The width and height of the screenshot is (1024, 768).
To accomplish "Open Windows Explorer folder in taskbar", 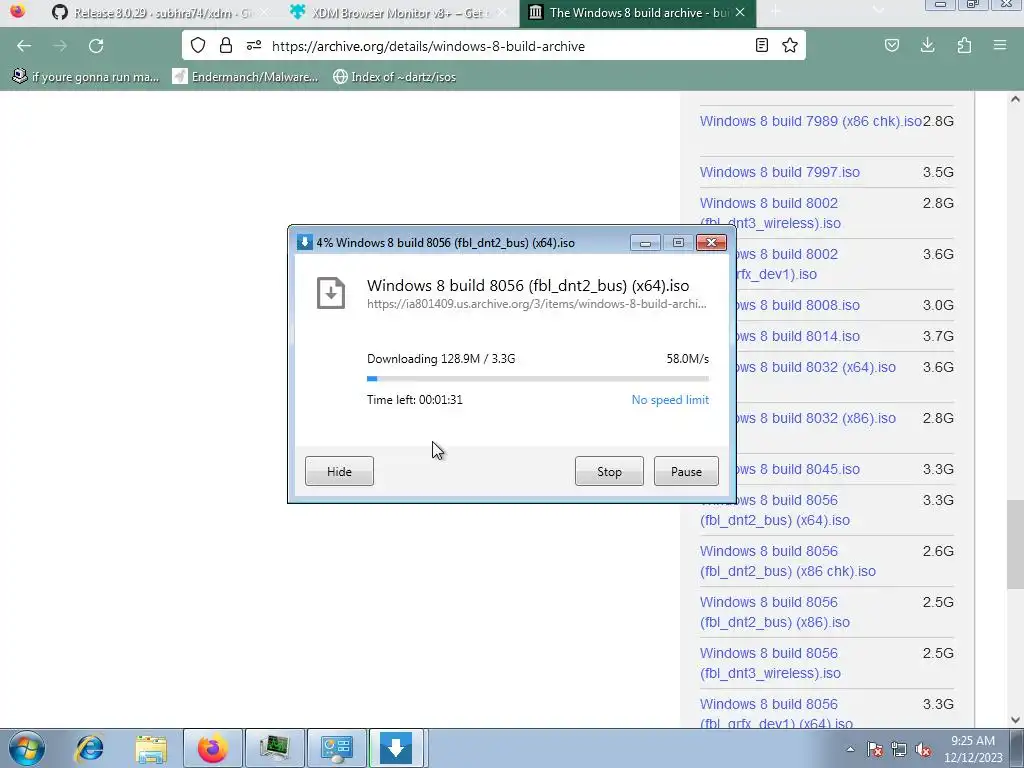I will [x=151, y=748].
